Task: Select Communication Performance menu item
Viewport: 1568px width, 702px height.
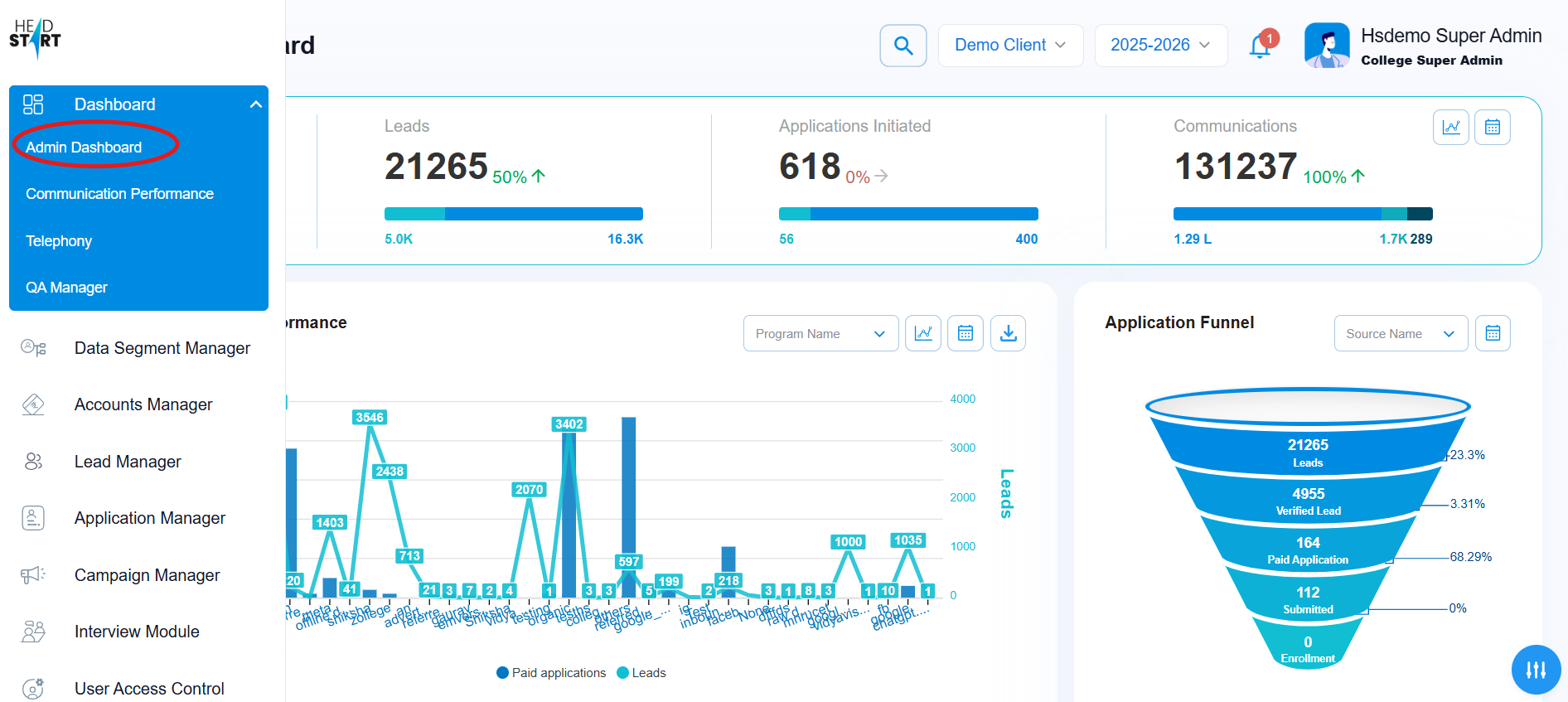Action: (119, 194)
